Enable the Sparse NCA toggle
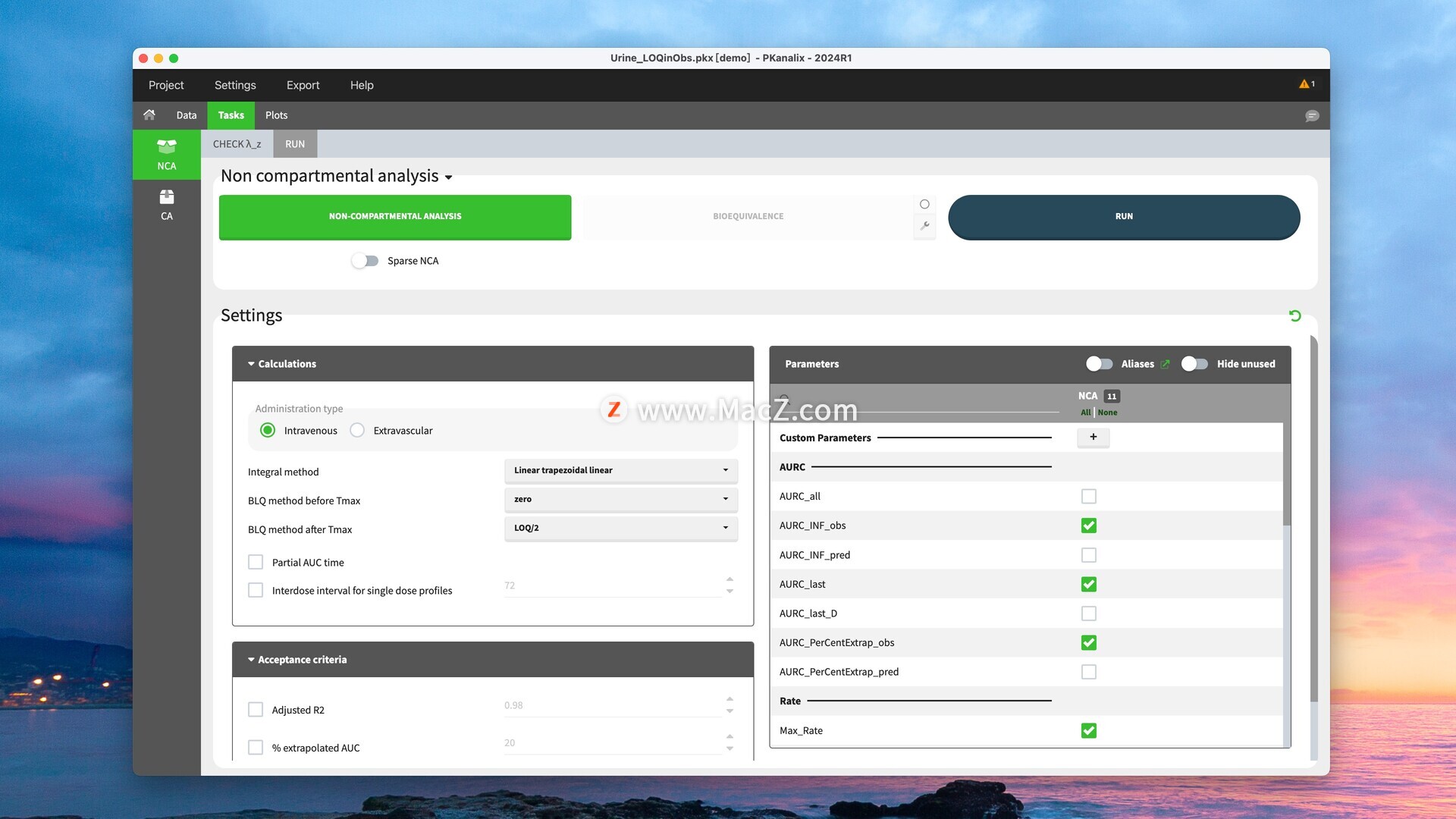1456x819 pixels. [x=365, y=261]
